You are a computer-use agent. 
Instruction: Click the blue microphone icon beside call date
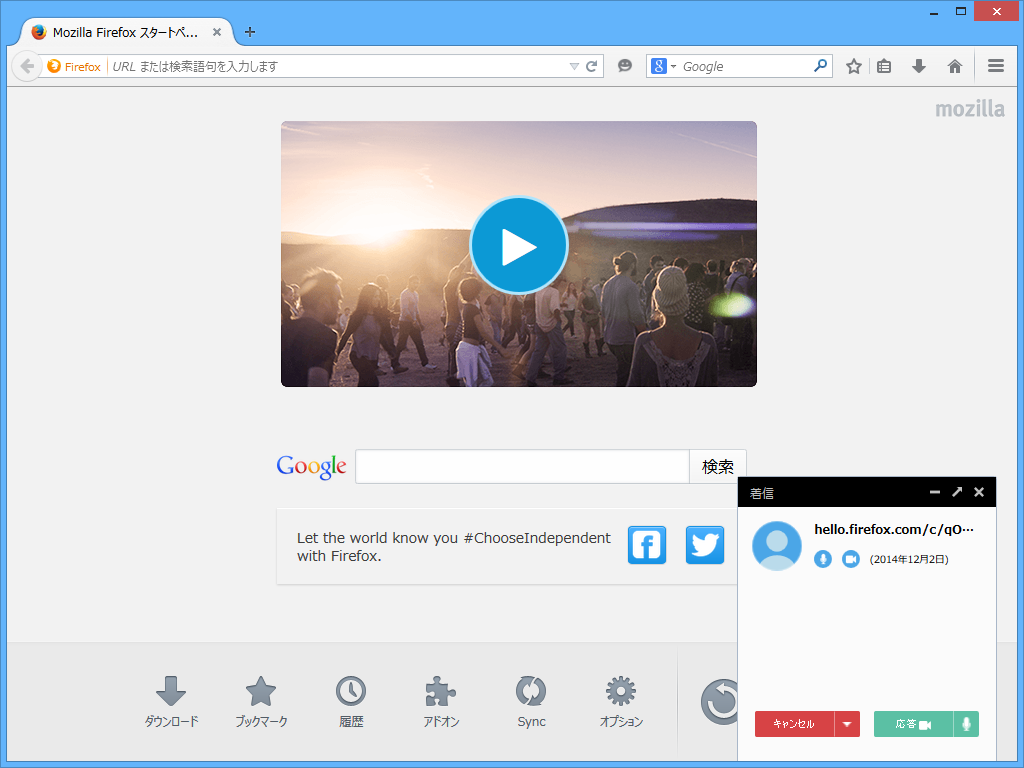(823, 559)
